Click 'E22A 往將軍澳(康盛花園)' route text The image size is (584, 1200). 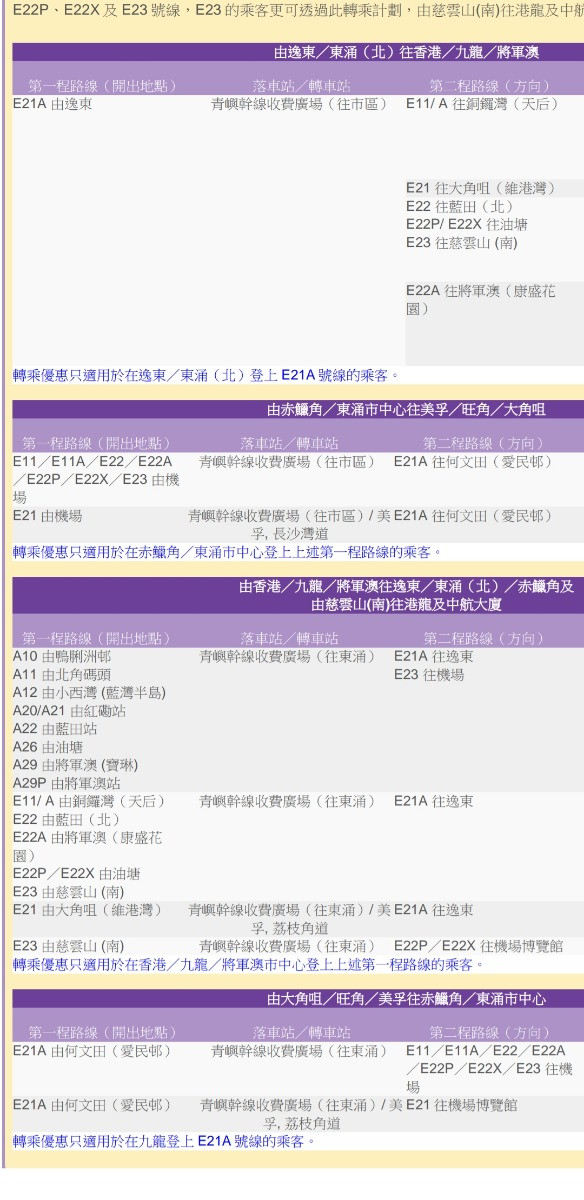pyautogui.click(x=481, y=300)
